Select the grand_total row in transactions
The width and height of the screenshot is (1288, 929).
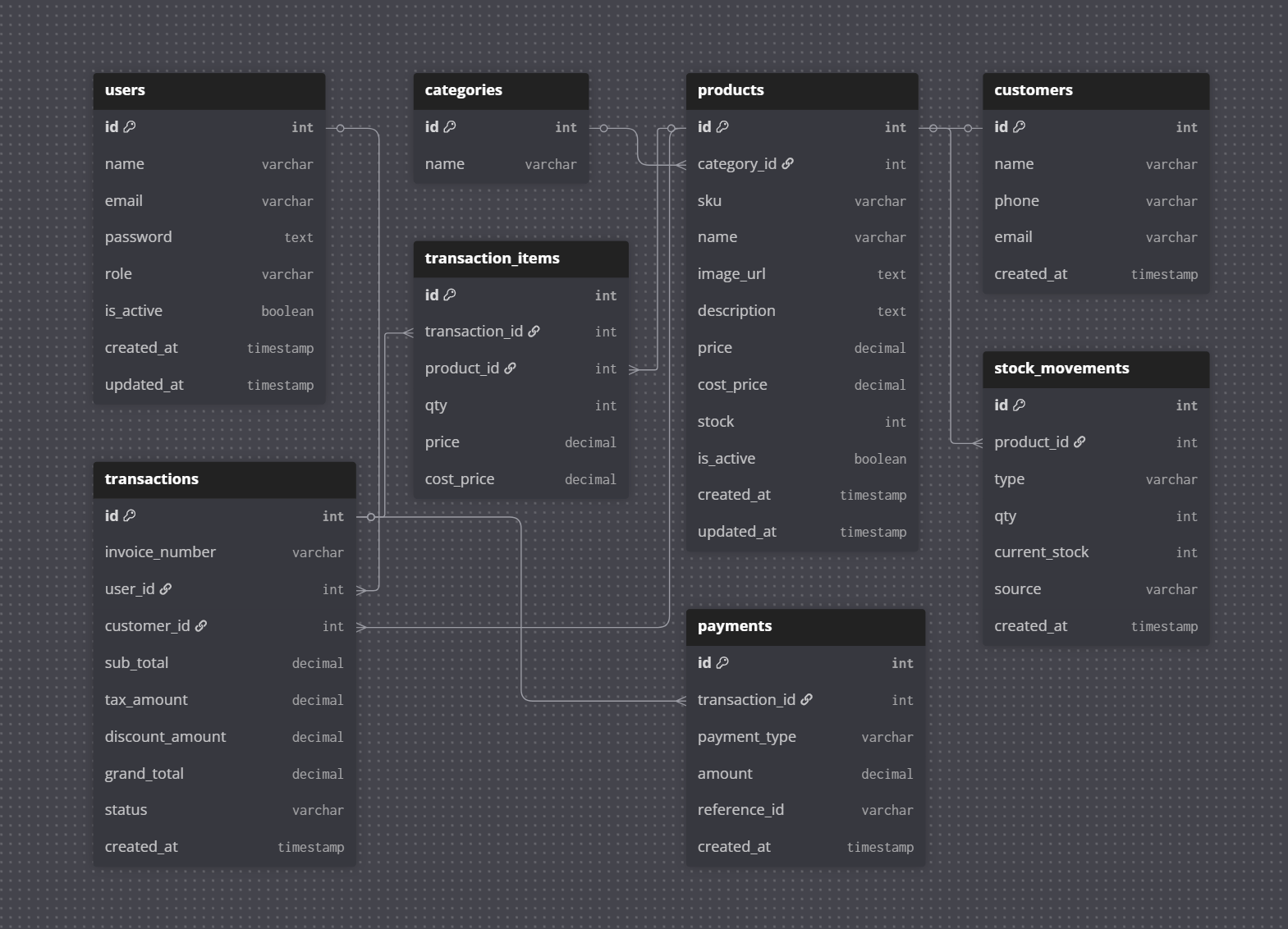click(144, 774)
